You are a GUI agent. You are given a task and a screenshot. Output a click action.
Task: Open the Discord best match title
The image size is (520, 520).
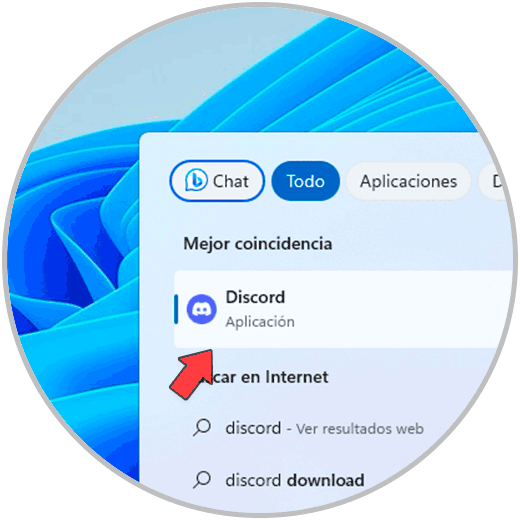coord(255,297)
